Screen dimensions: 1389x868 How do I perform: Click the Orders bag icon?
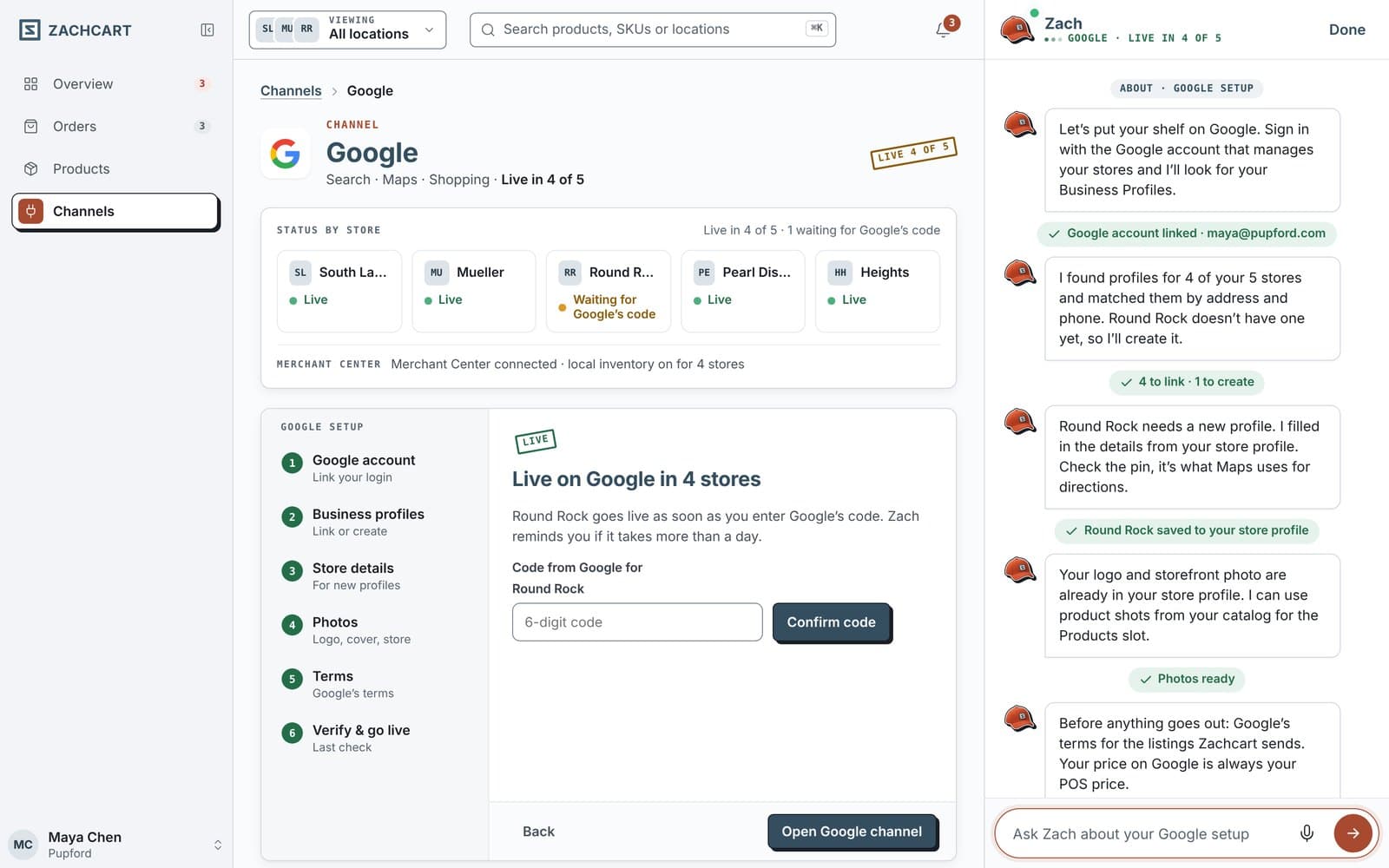[31, 127]
